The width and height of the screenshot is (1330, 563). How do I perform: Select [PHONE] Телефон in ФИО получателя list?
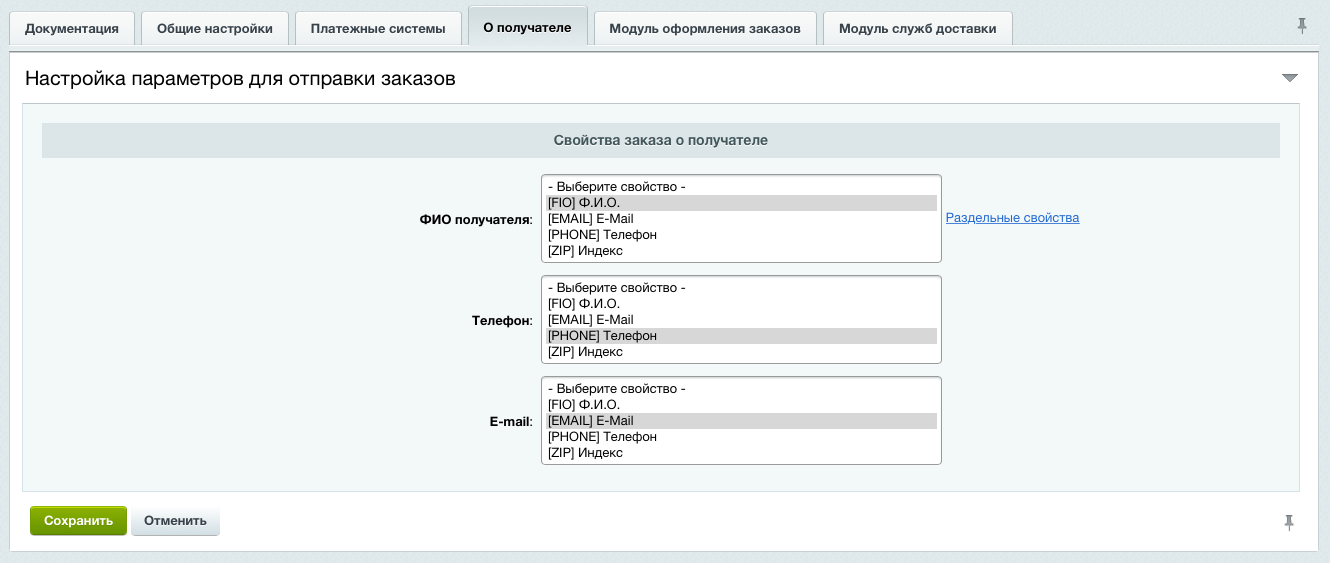[741, 235]
